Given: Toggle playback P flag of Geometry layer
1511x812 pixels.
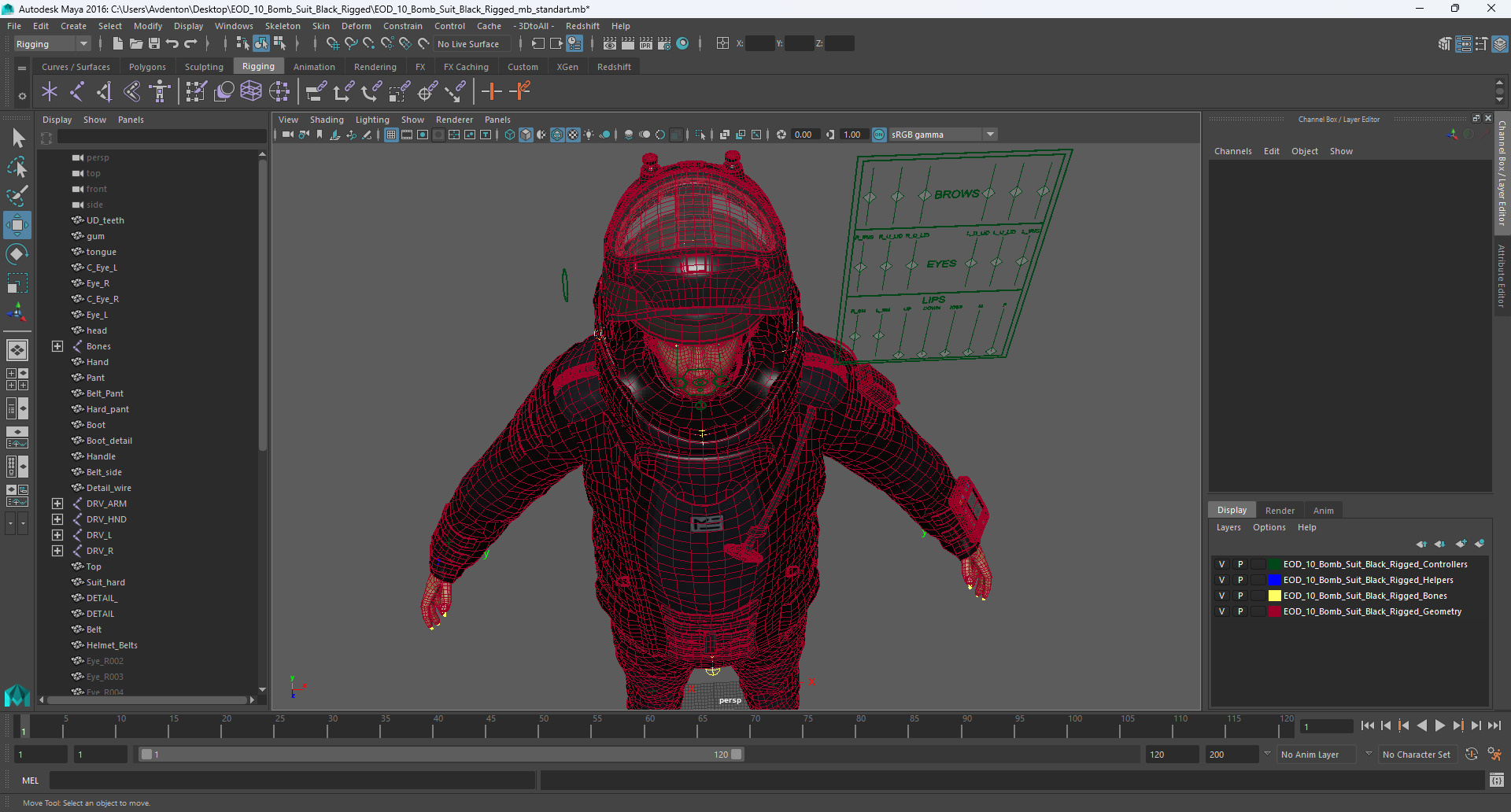Looking at the screenshot, I should 1240,611.
